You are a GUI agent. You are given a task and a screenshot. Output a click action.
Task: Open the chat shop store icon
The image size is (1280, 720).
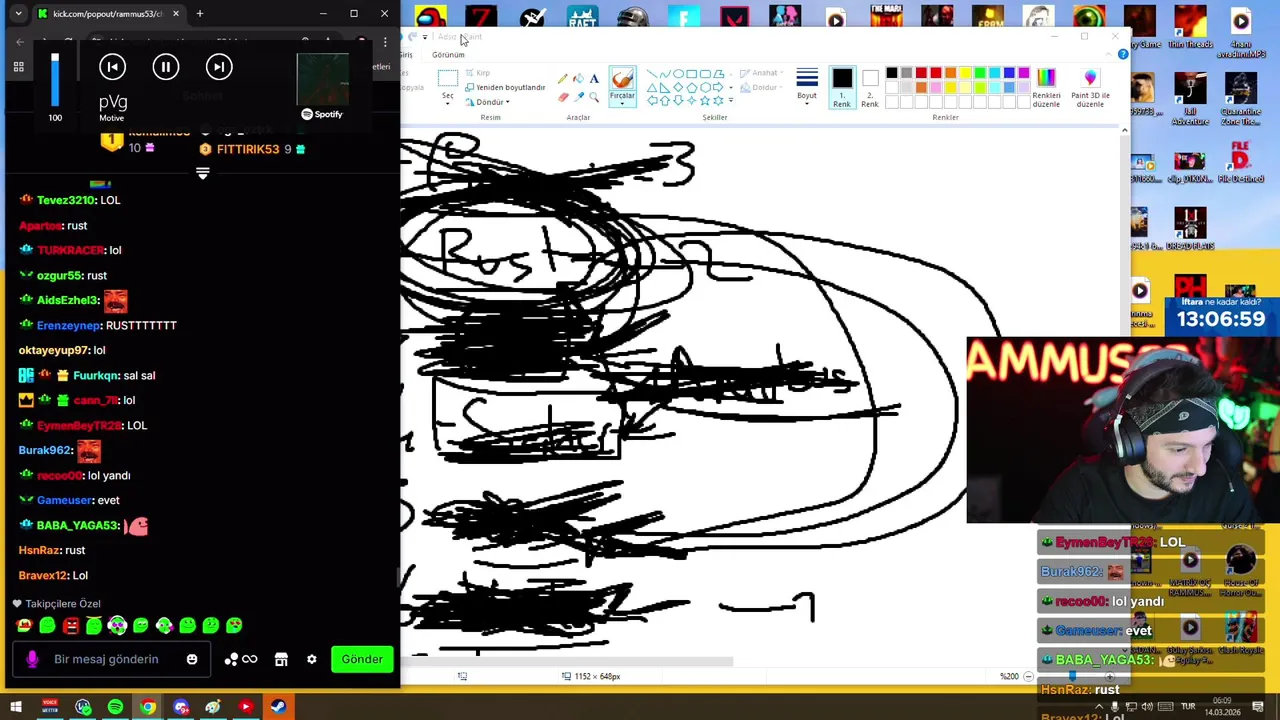(281, 659)
